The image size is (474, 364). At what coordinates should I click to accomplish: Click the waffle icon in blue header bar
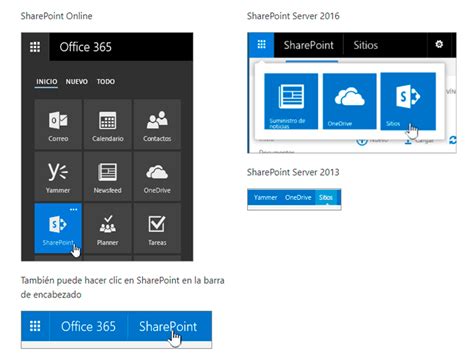pos(35,326)
